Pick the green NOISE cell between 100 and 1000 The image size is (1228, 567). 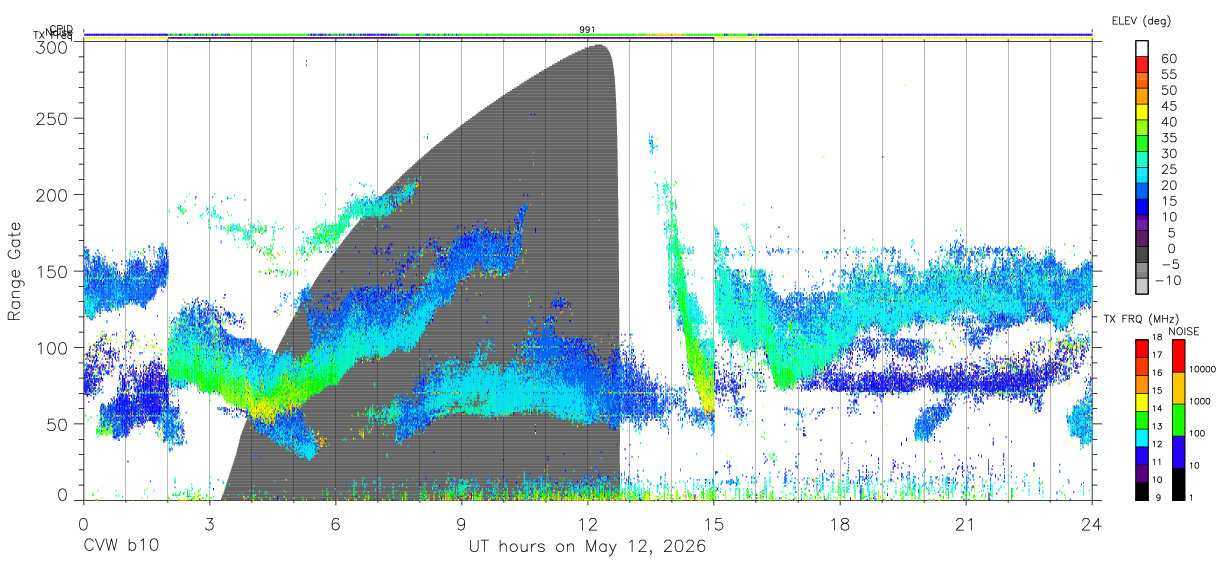[1177, 419]
